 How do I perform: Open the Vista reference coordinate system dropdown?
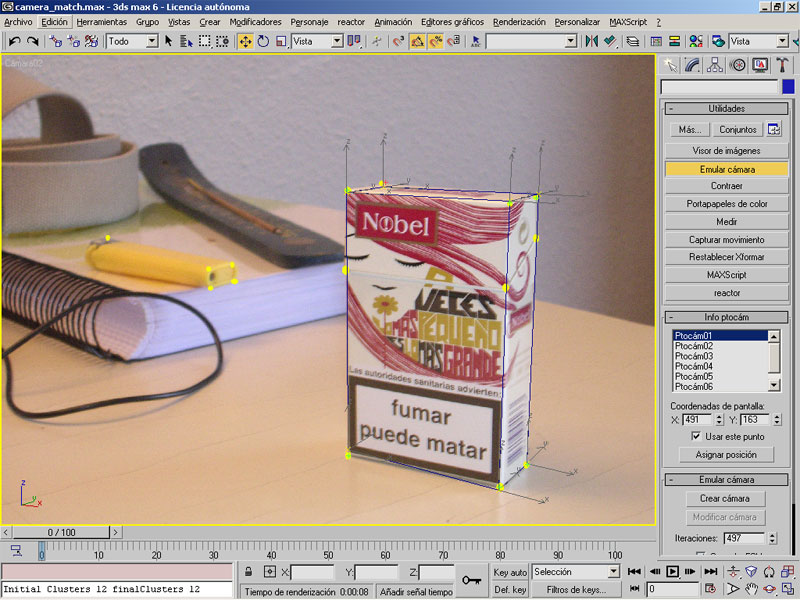337,41
